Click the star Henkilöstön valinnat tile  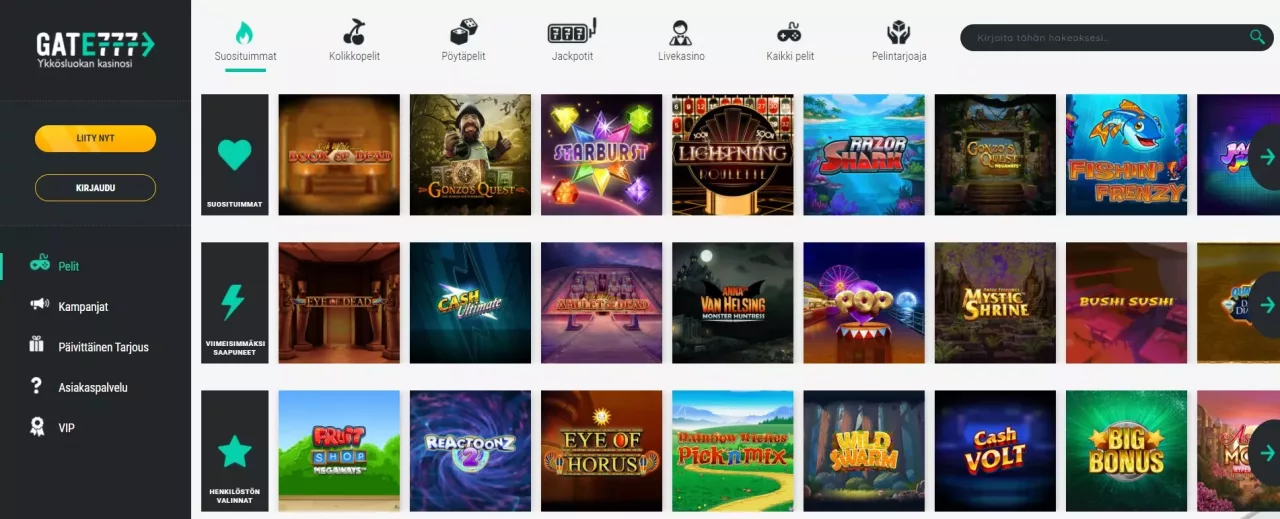coord(235,451)
